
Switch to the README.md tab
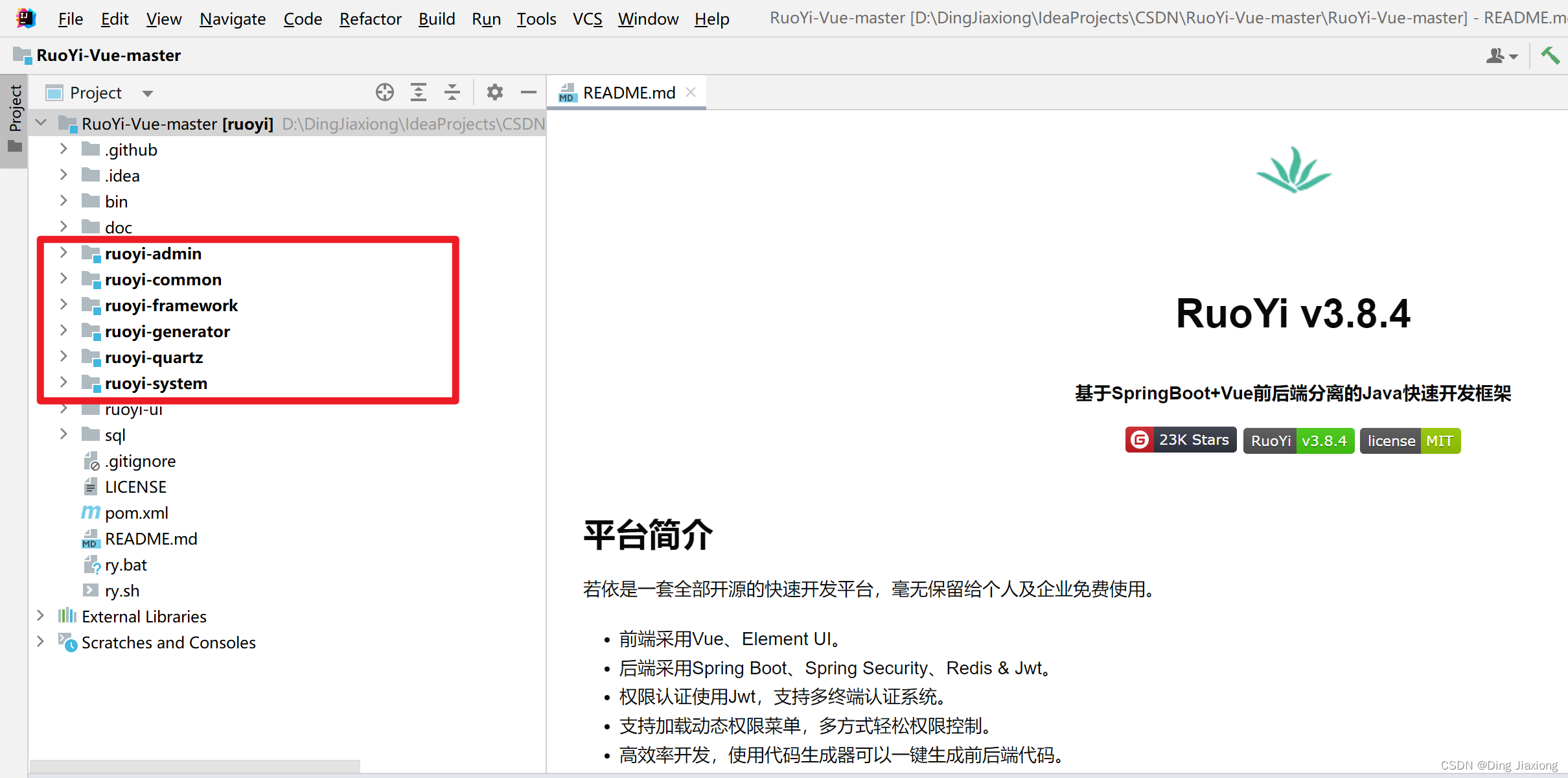[626, 93]
